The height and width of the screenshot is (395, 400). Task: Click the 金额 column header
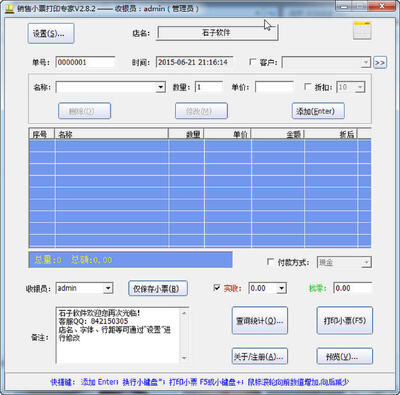pos(278,134)
